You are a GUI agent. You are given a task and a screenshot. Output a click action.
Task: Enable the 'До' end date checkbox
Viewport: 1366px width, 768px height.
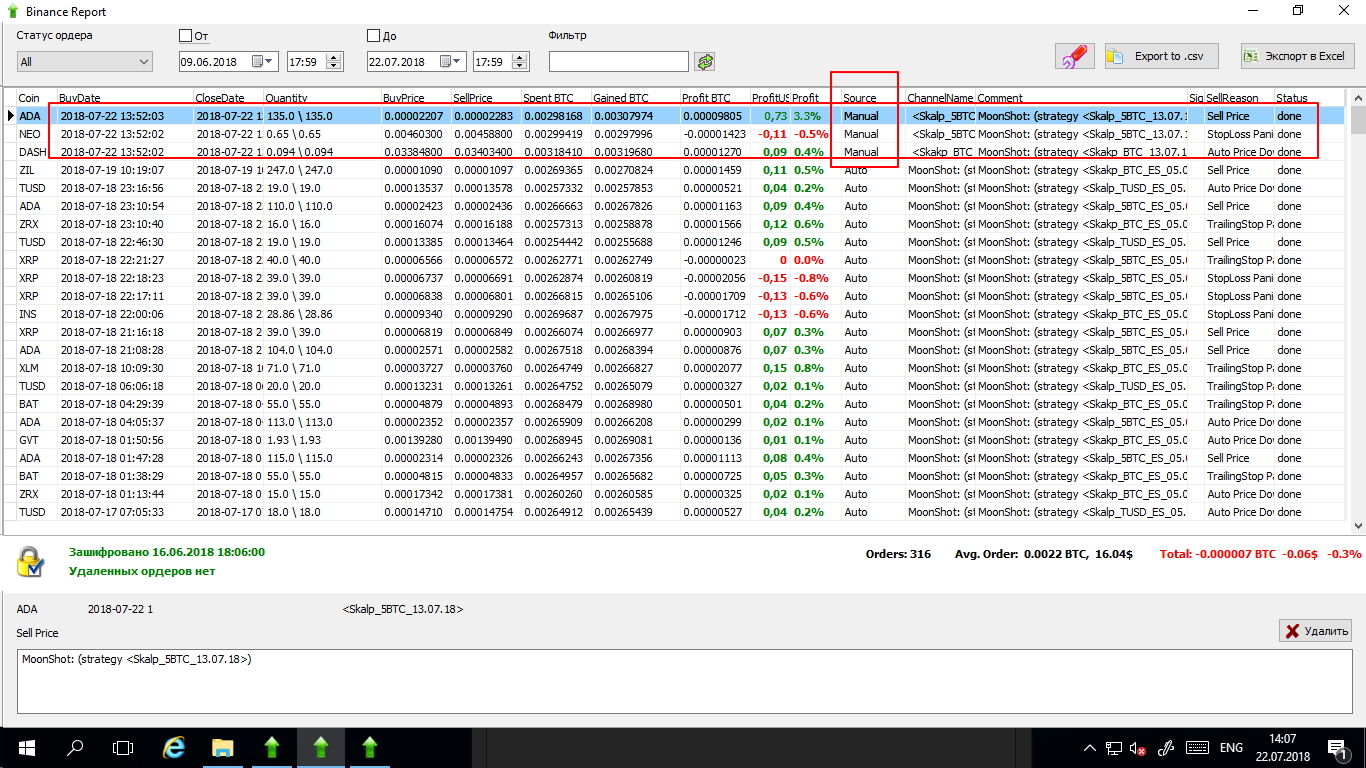point(374,36)
